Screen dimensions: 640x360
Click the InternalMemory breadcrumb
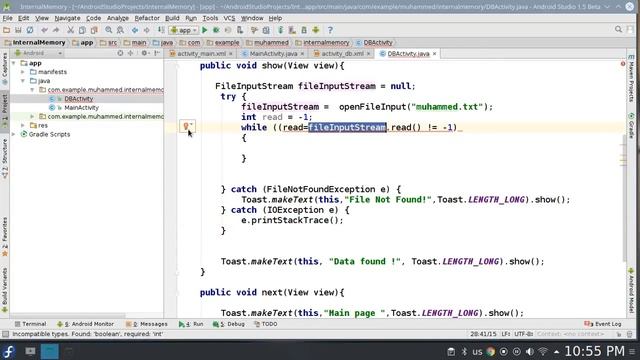pyautogui.click(x=35, y=42)
